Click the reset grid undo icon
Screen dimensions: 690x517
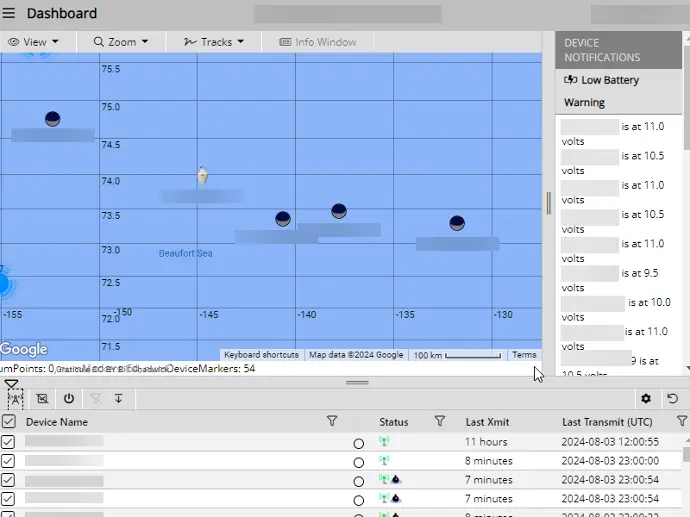[x=672, y=399]
